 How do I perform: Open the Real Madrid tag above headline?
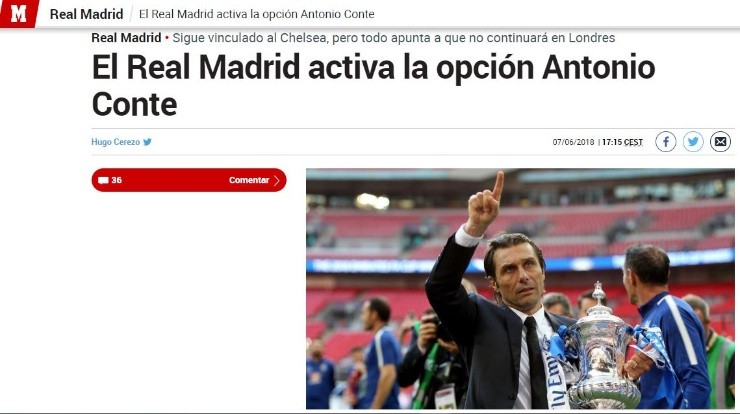point(126,38)
